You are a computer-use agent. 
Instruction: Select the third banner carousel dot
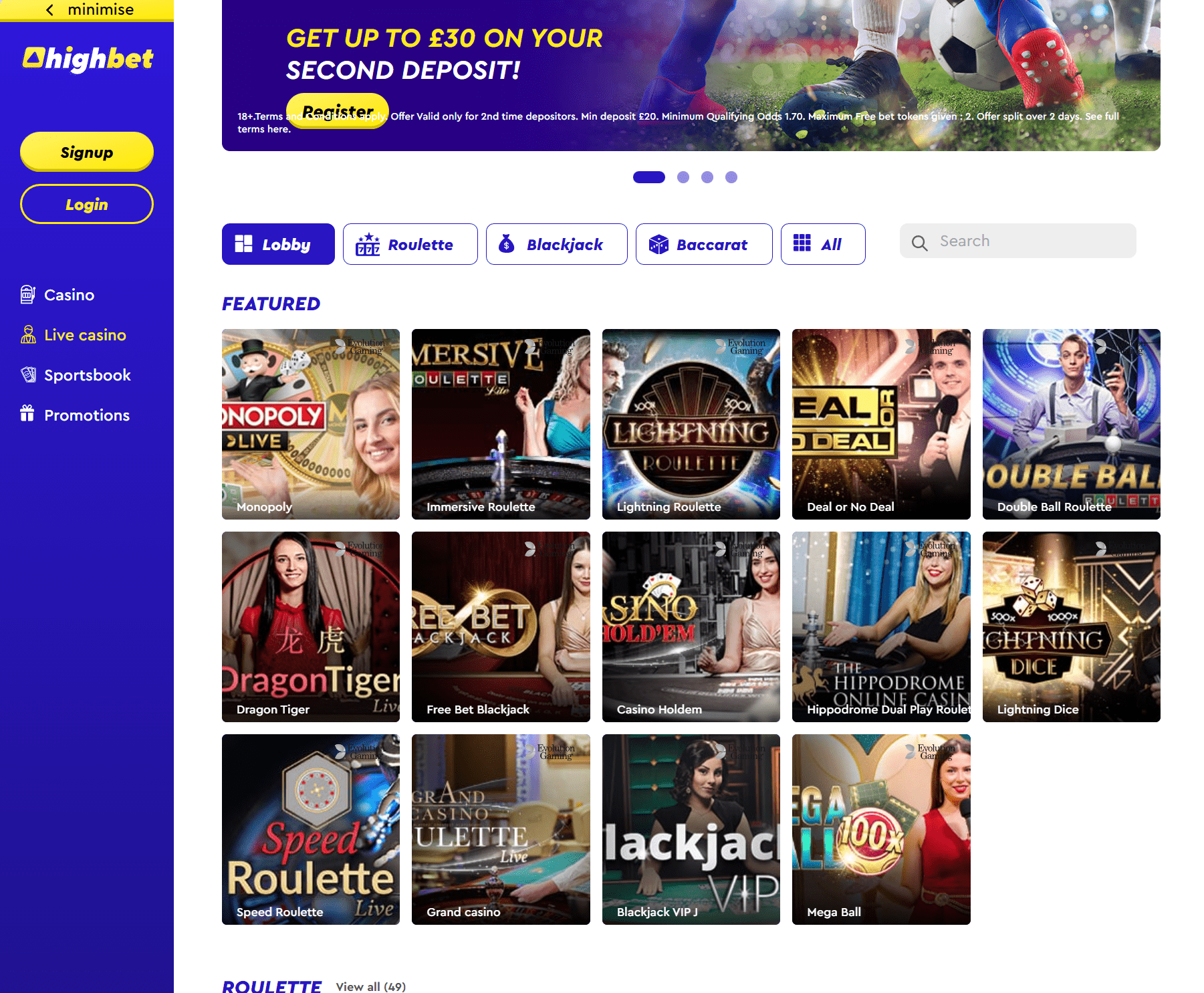click(x=707, y=177)
